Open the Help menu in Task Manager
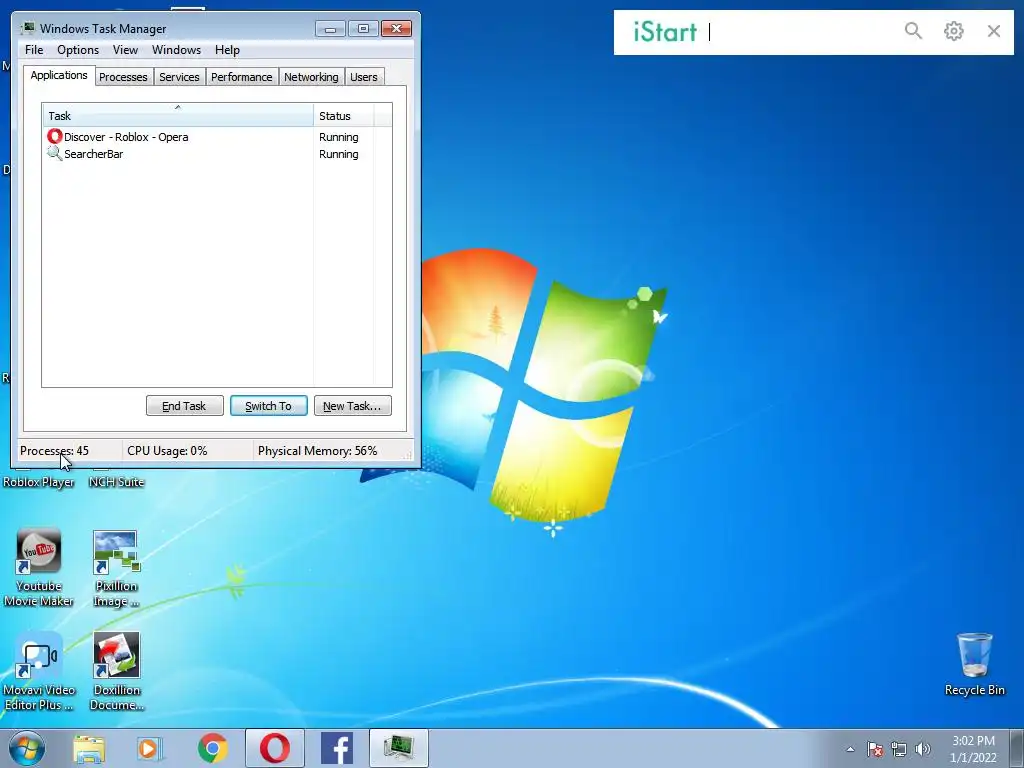The width and height of the screenshot is (1024, 768). 227,50
